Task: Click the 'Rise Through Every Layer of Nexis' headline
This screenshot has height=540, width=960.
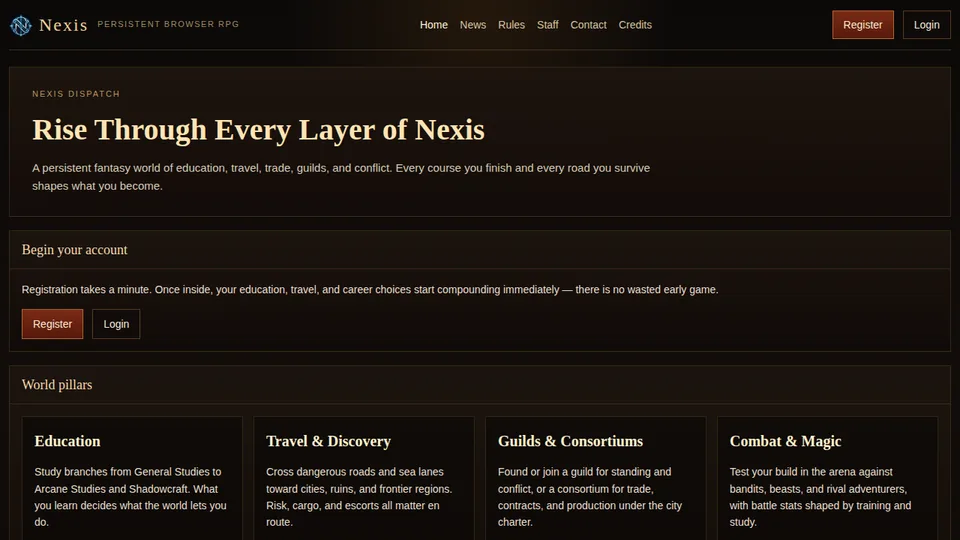Action: [x=258, y=130]
